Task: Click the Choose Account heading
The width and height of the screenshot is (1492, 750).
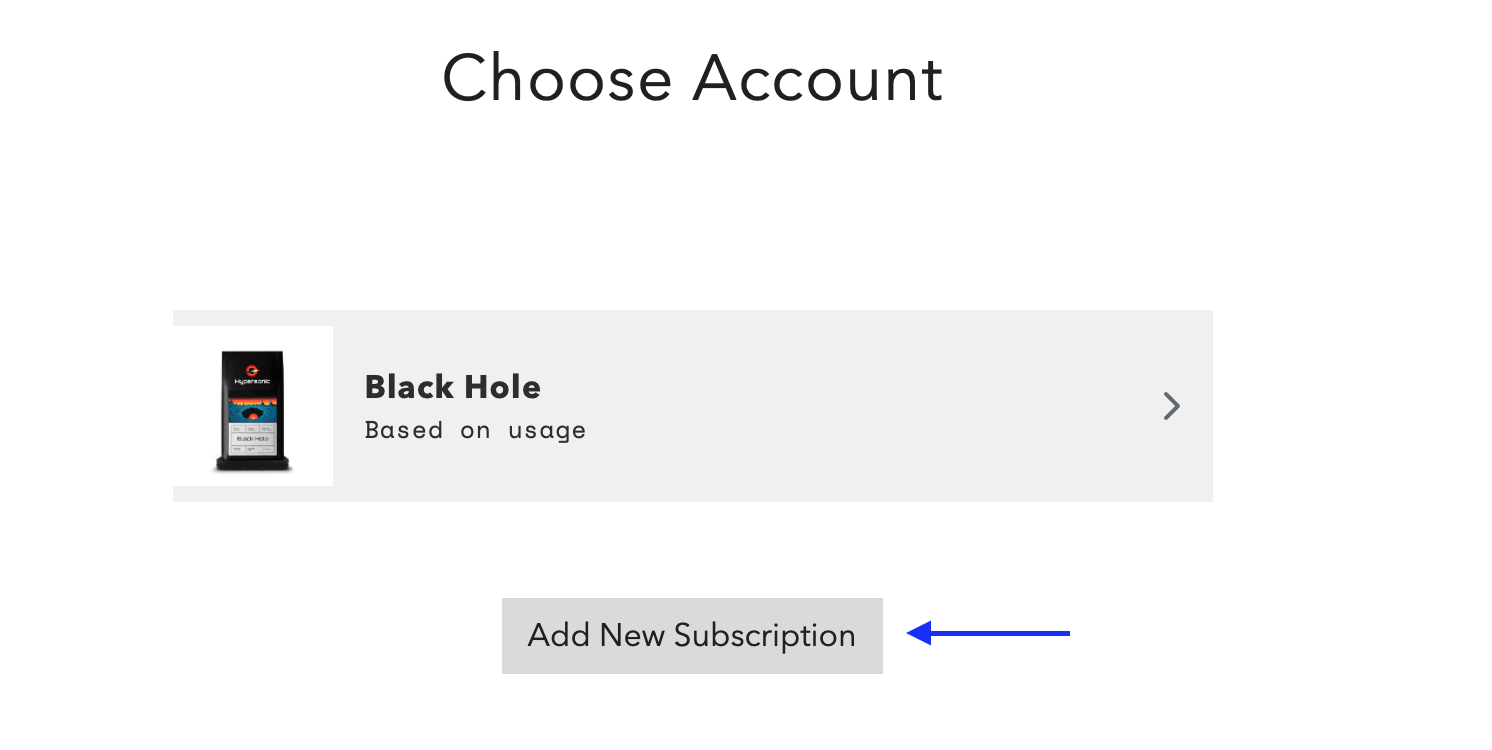Action: 692,78
